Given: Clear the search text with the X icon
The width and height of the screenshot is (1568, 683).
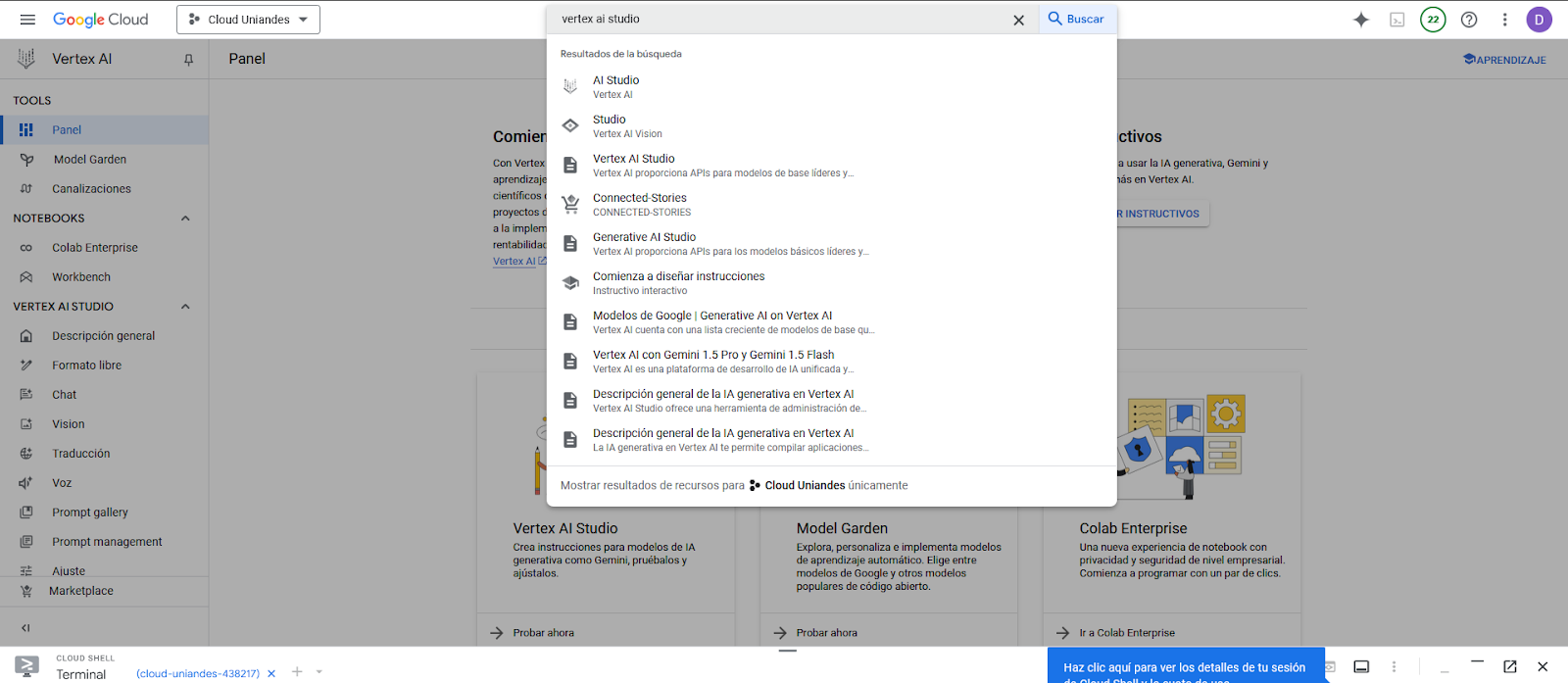Looking at the screenshot, I should click(1018, 20).
